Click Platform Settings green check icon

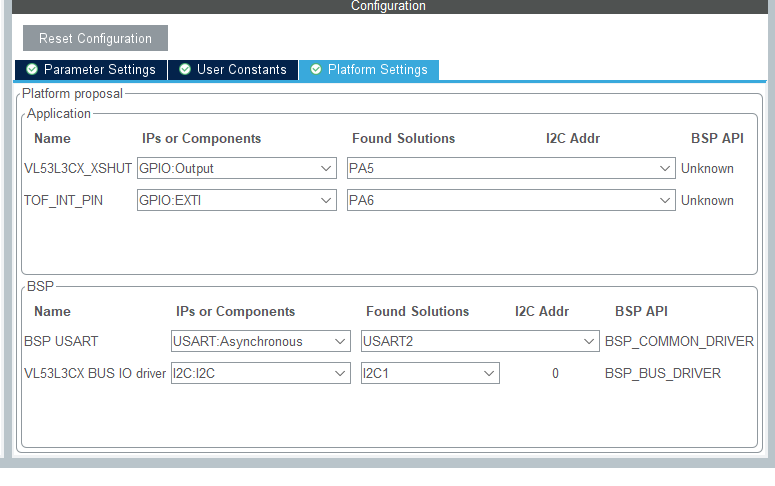coord(316,69)
